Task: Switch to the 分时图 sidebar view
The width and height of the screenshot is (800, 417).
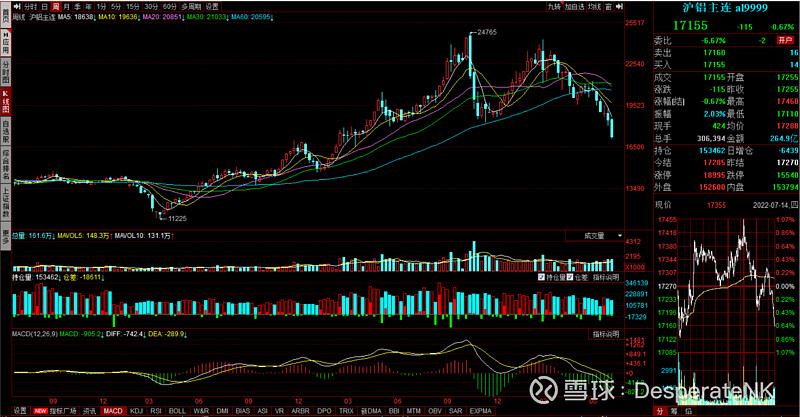Action: coord(5,73)
